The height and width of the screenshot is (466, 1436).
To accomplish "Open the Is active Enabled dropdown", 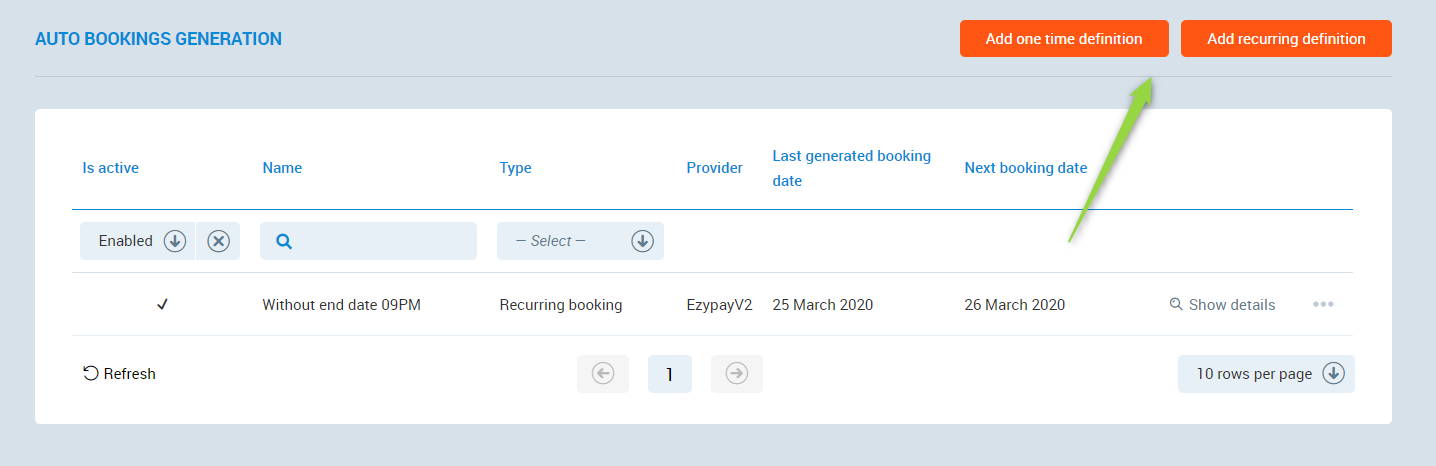I will 137,241.
